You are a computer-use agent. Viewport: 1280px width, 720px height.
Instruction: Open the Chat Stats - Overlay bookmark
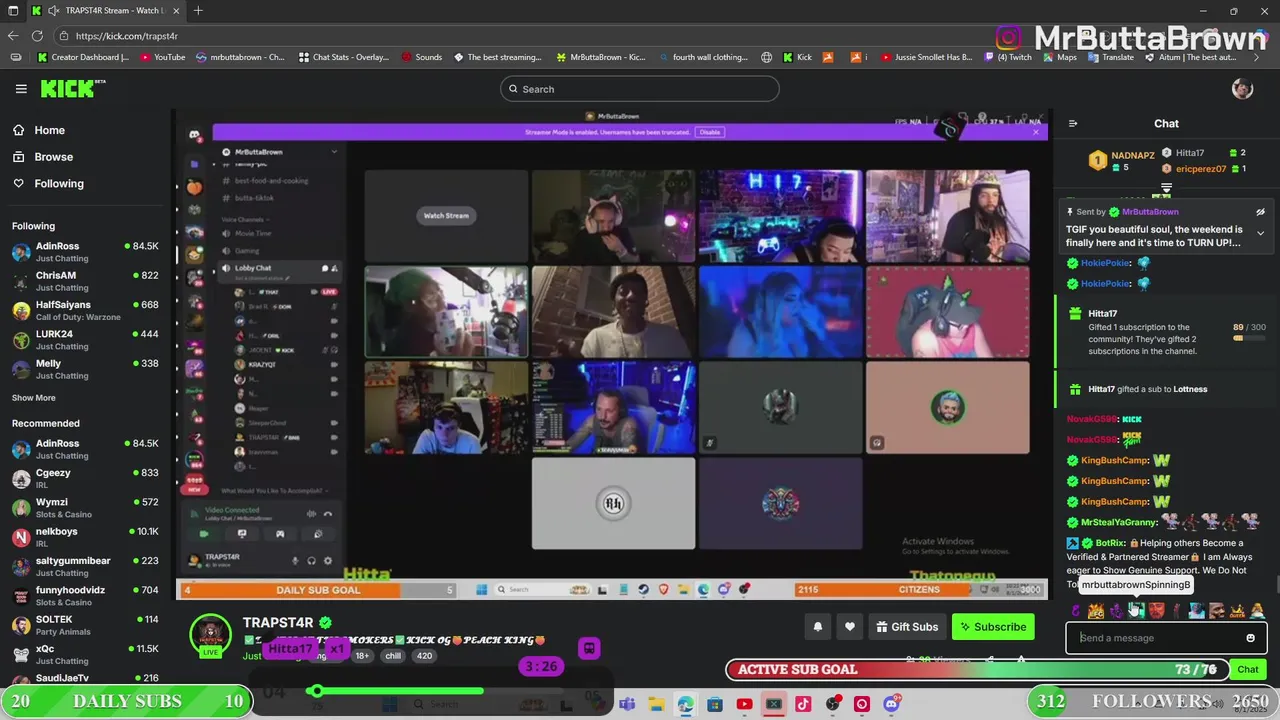[x=344, y=57]
